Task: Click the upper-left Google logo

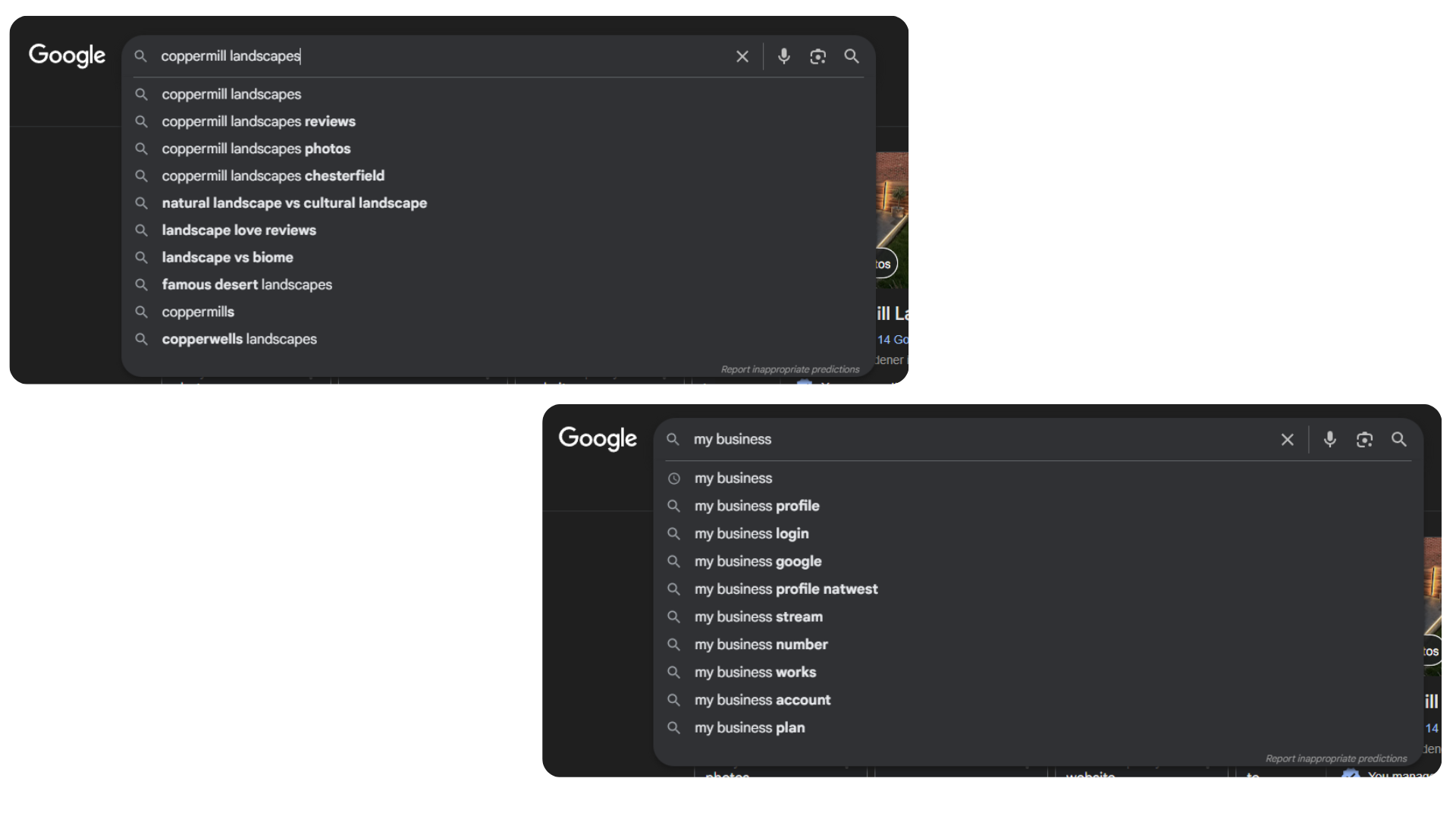Action: (67, 55)
